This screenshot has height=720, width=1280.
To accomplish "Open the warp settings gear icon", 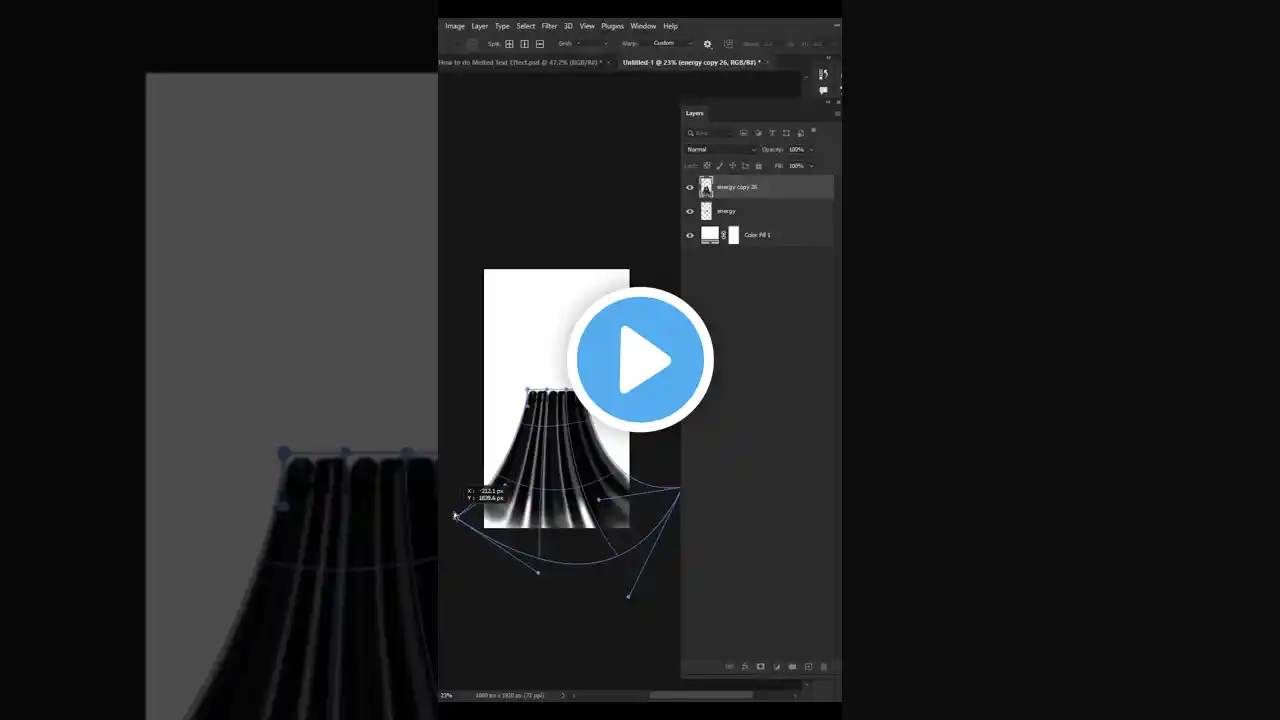I will coord(708,44).
